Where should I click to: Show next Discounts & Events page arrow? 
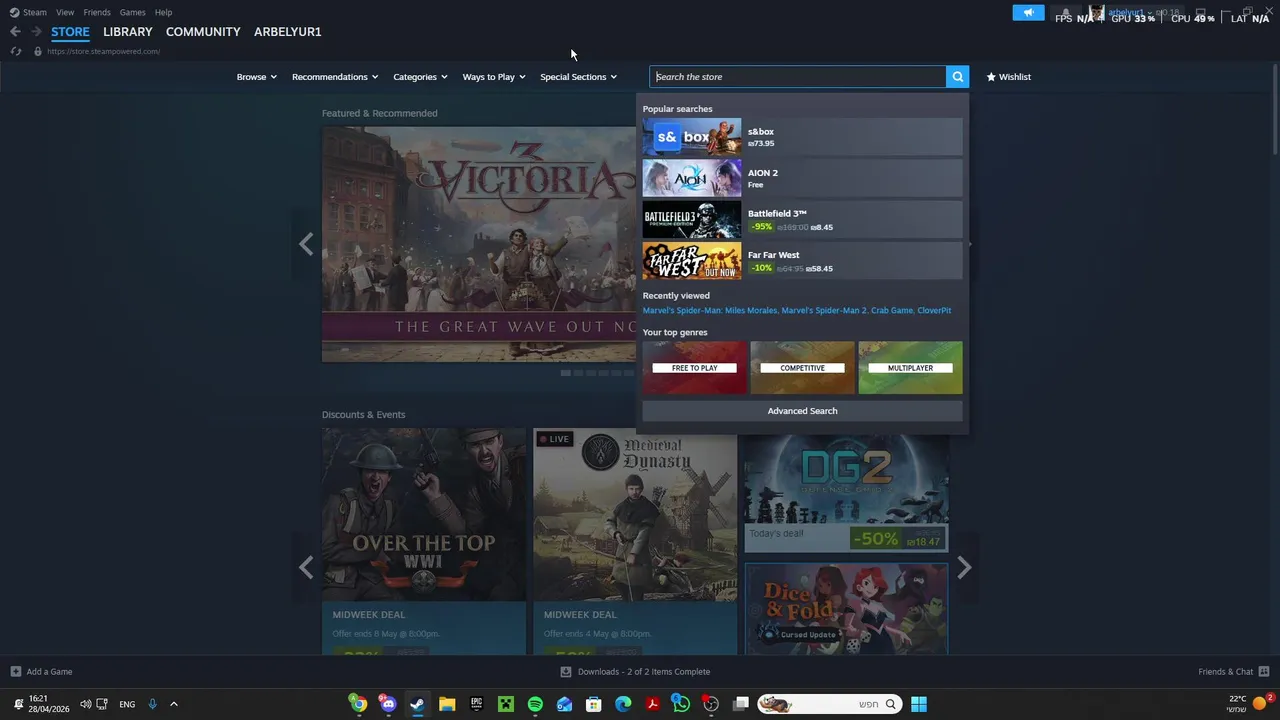[964, 567]
